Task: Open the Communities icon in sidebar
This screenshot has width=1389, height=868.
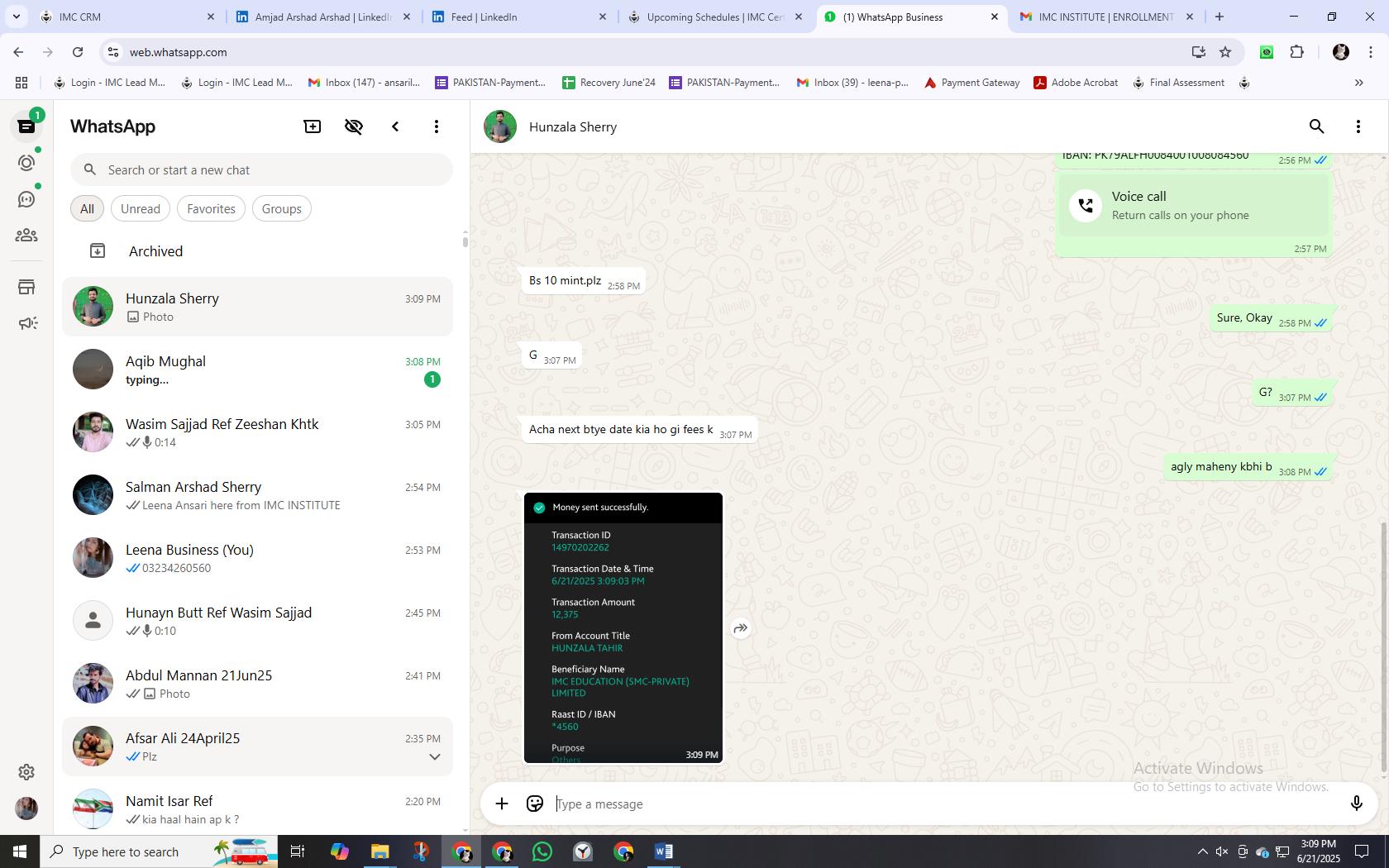Action: tap(26, 236)
